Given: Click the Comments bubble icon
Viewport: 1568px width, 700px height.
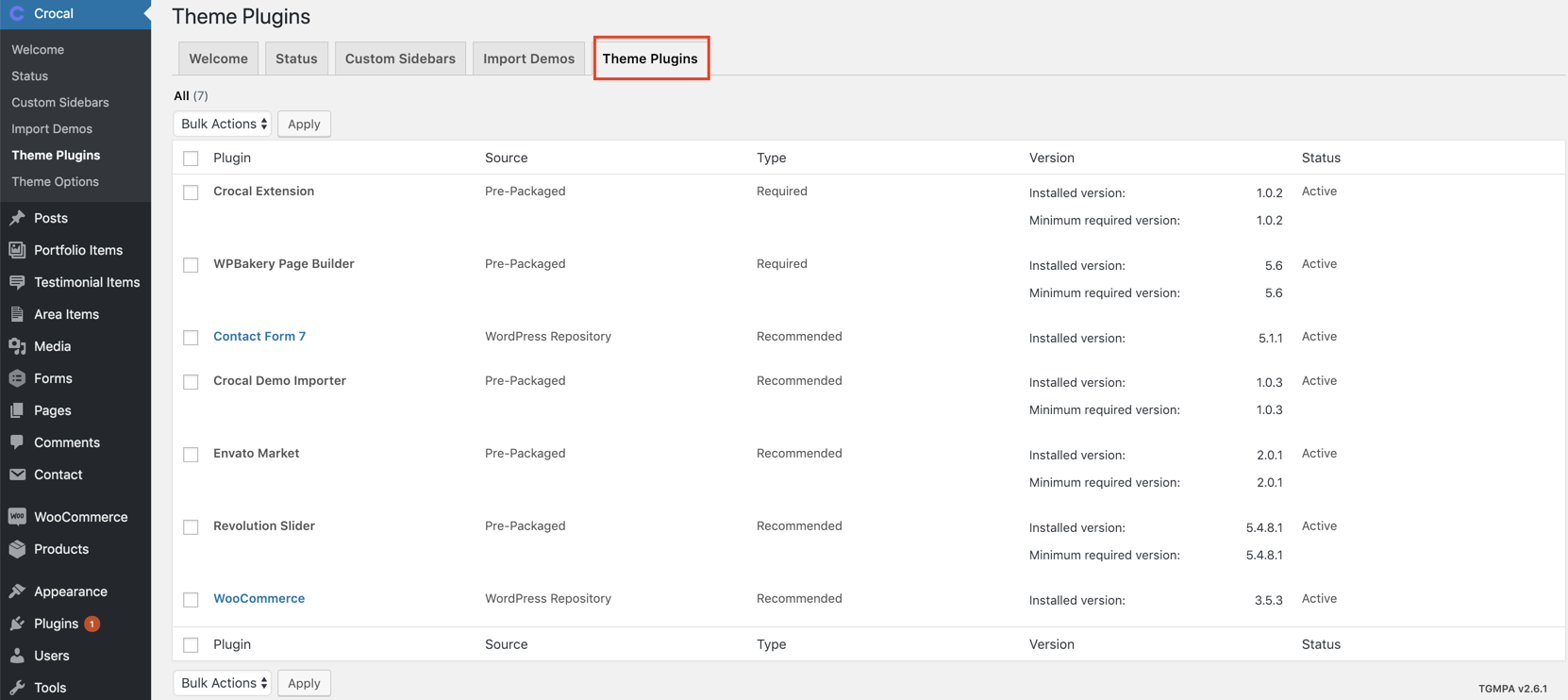Looking at the screenshot, I should [x=17, y=442].
